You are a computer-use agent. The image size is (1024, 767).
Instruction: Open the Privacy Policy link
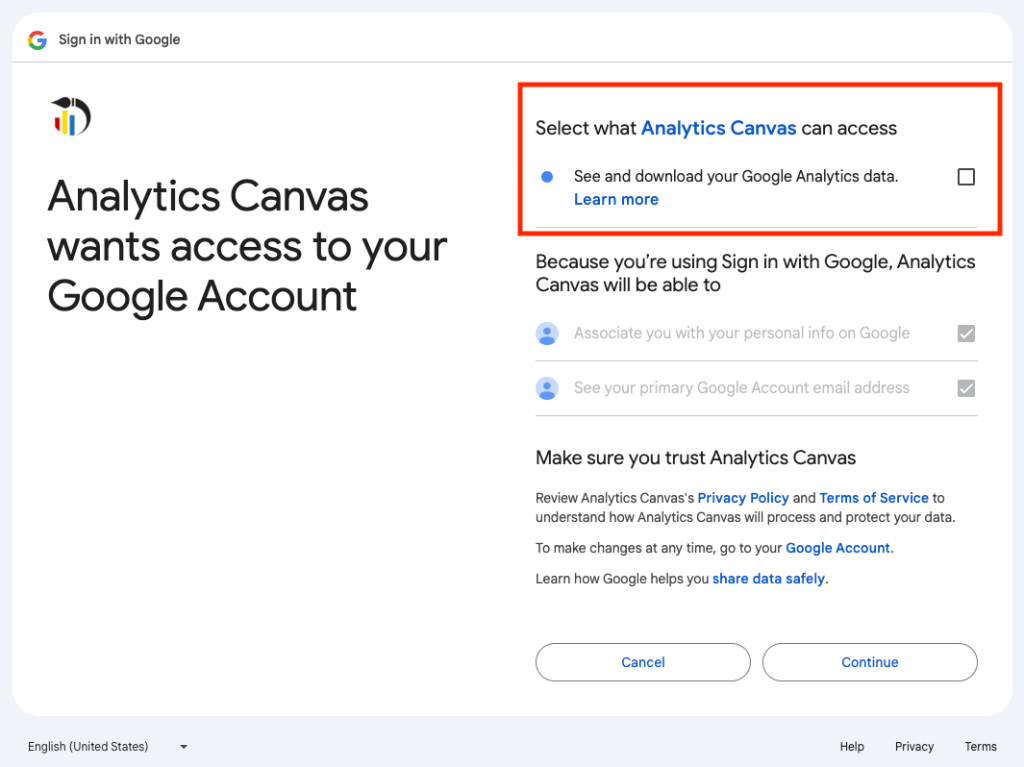coord(743,498)
